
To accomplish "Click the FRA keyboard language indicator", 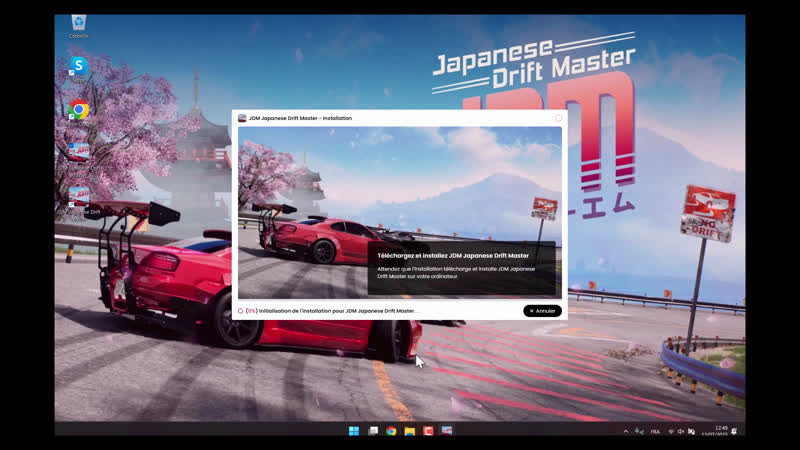I will click(x=655, y=432).
